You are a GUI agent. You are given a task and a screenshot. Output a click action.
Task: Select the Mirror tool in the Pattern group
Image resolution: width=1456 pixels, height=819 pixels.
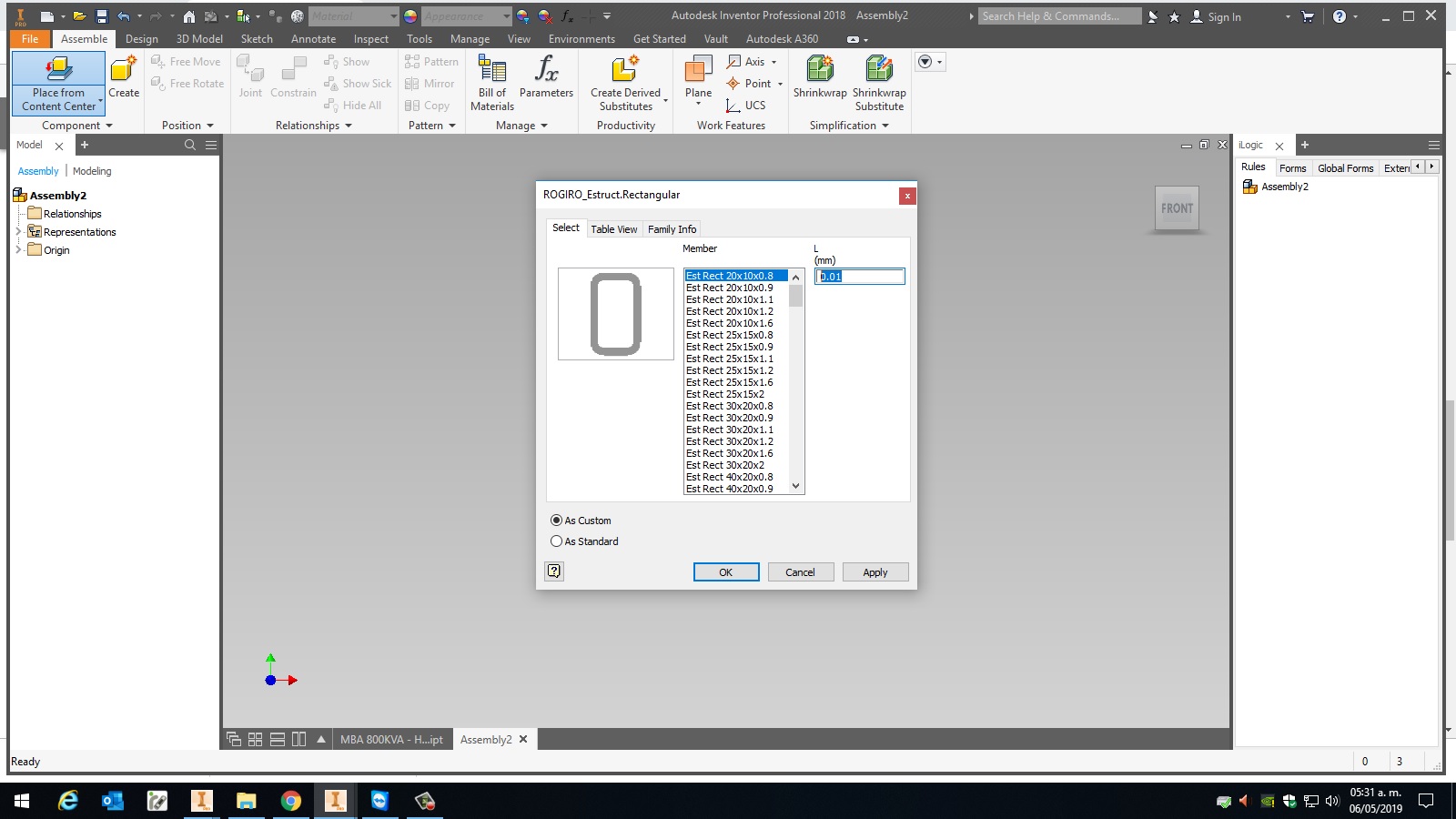click(x=429, y=83)
